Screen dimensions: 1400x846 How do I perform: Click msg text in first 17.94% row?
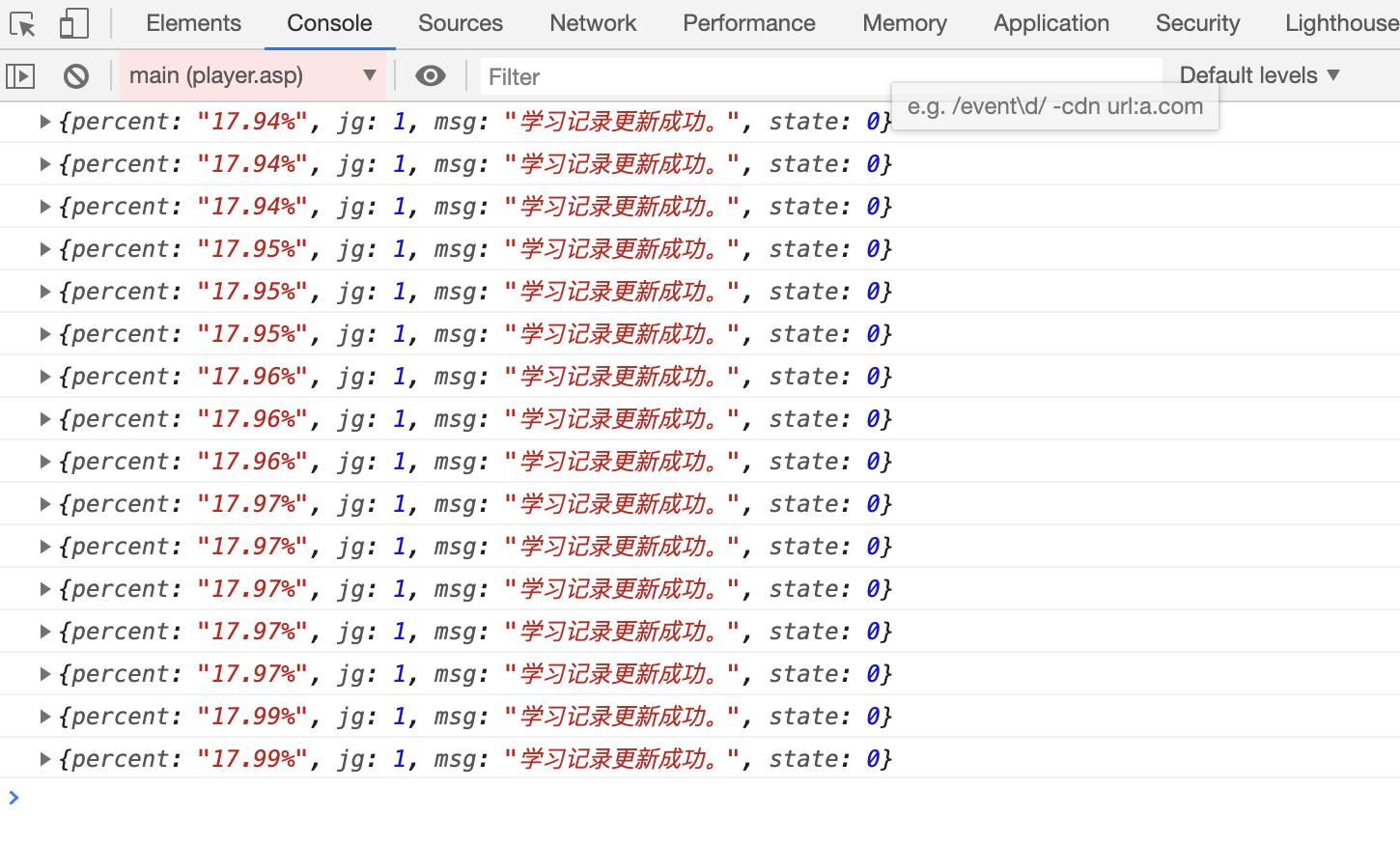[623, 122]
